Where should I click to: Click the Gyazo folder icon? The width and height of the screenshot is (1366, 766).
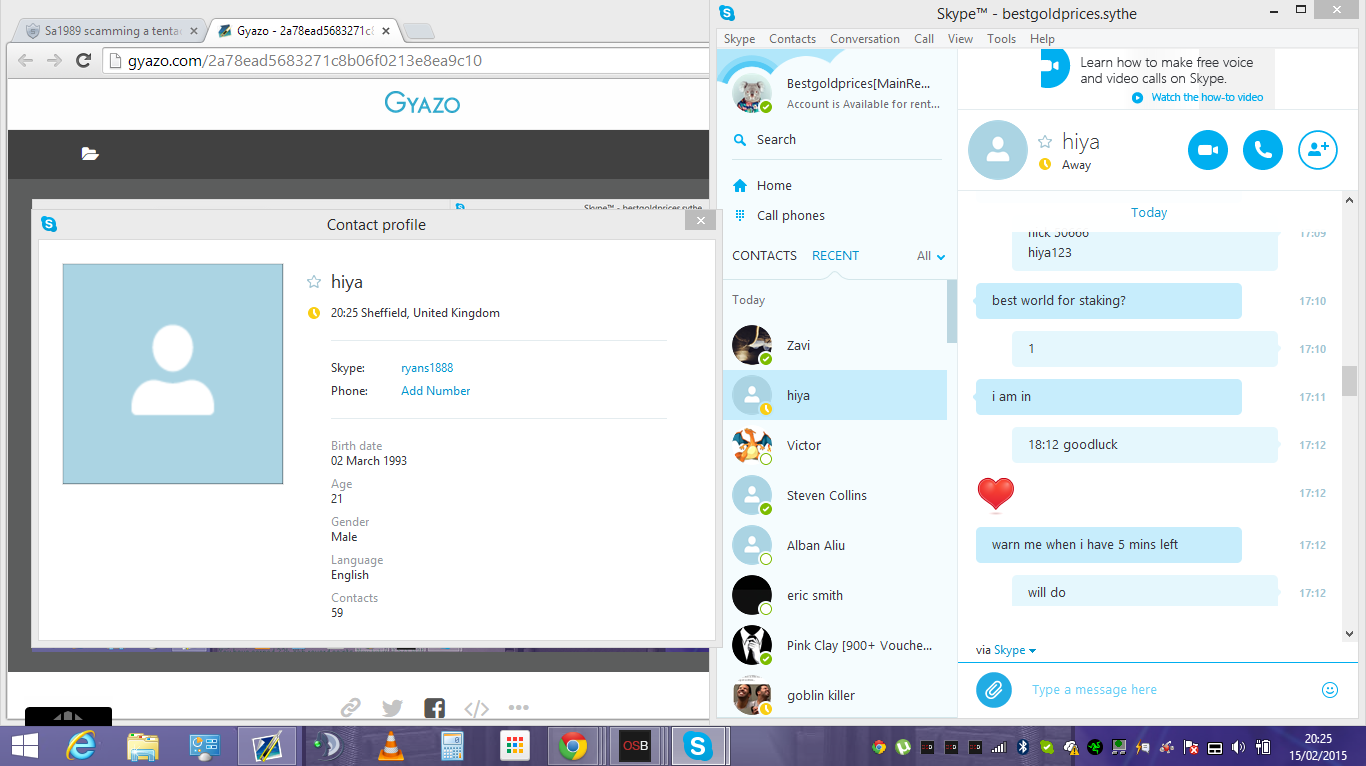pos(90,153)
